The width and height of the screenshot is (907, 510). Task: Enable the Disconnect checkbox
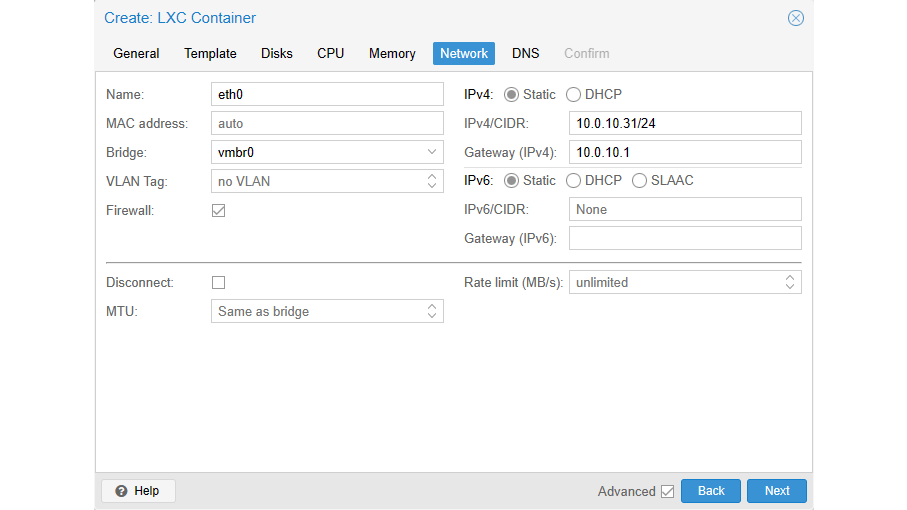(x=219, y=283)
